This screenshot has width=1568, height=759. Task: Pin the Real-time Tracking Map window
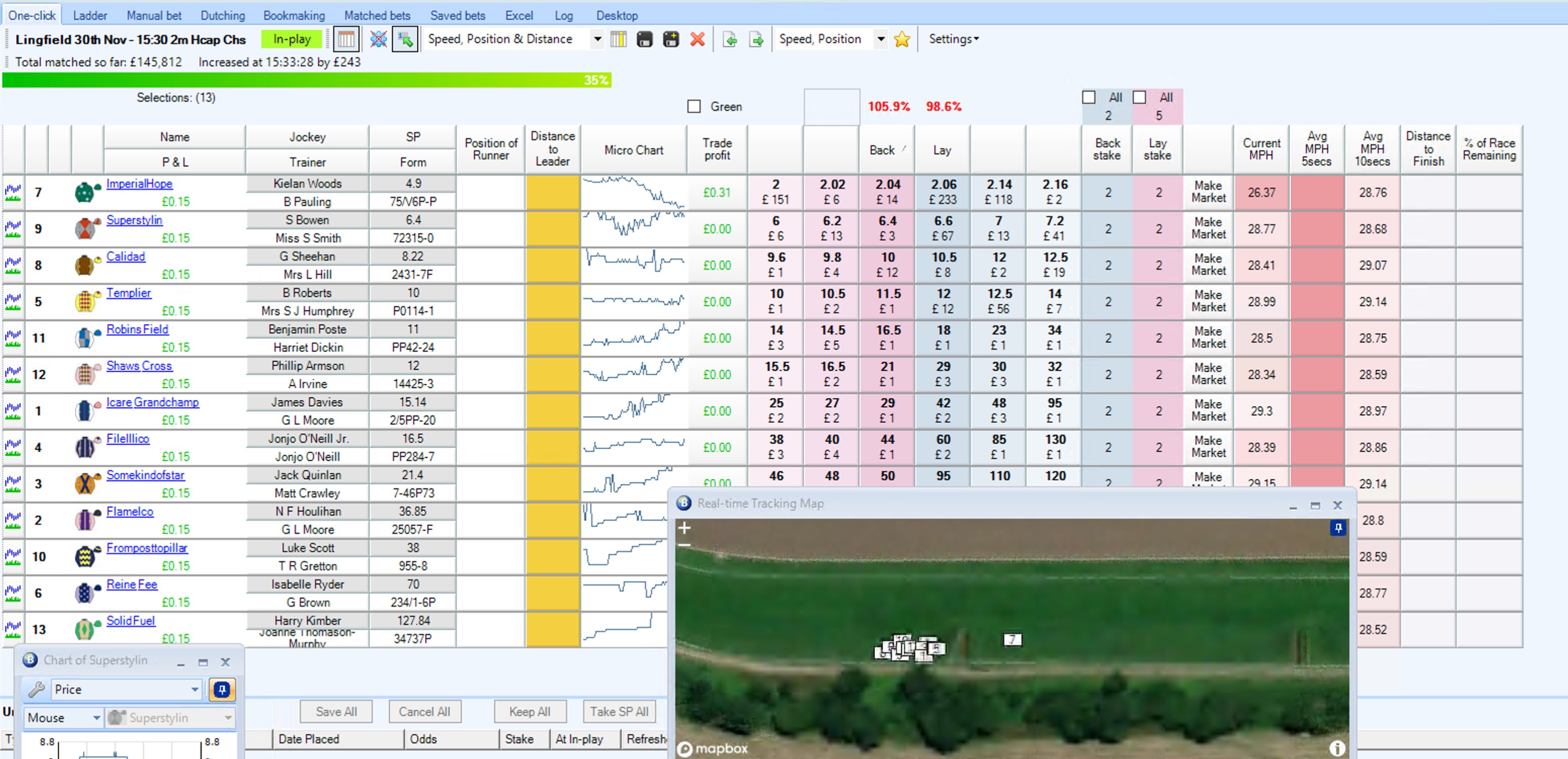coord(1337,528)
